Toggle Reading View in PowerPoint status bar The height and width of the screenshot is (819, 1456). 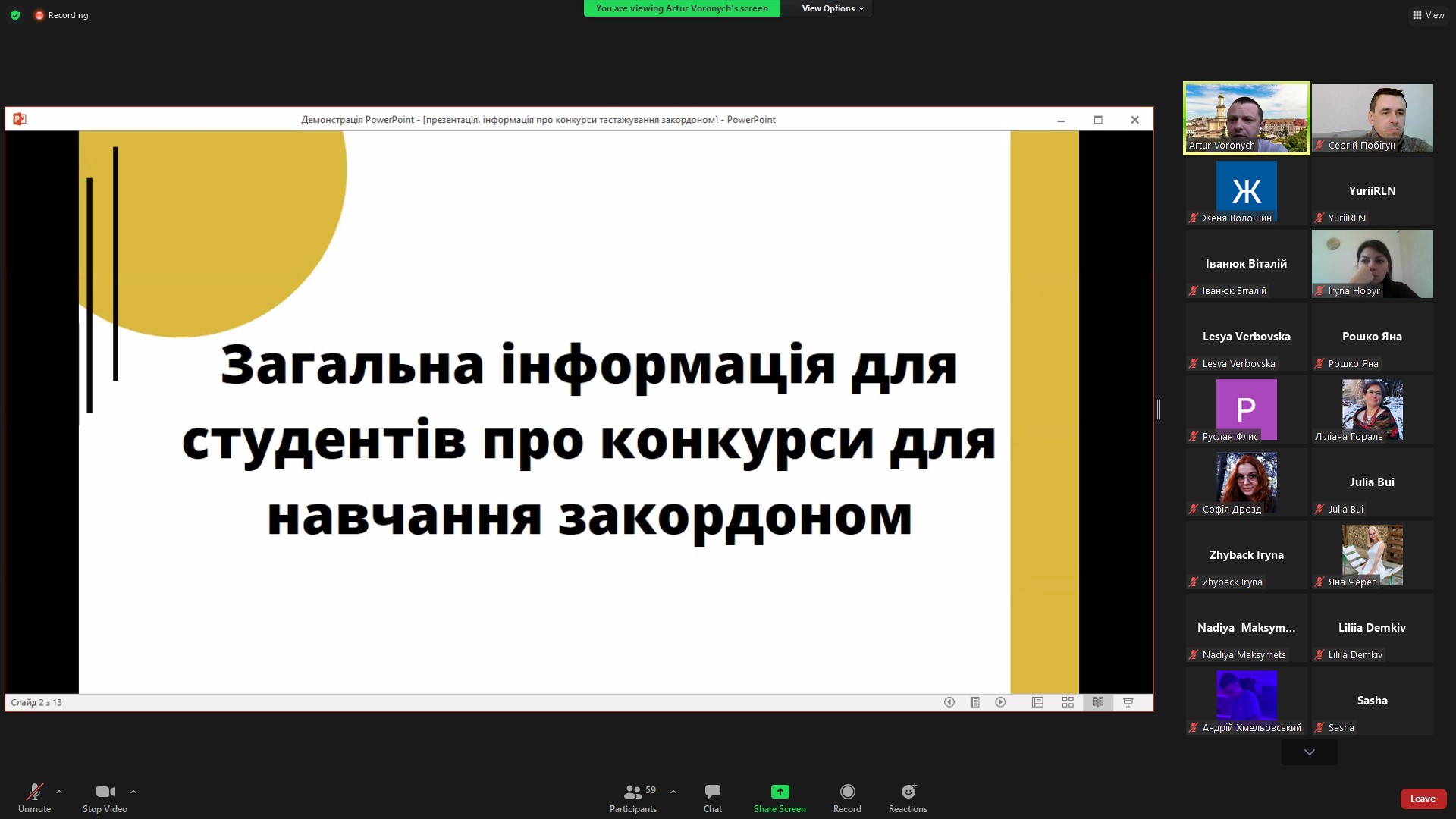(1097, 702)
